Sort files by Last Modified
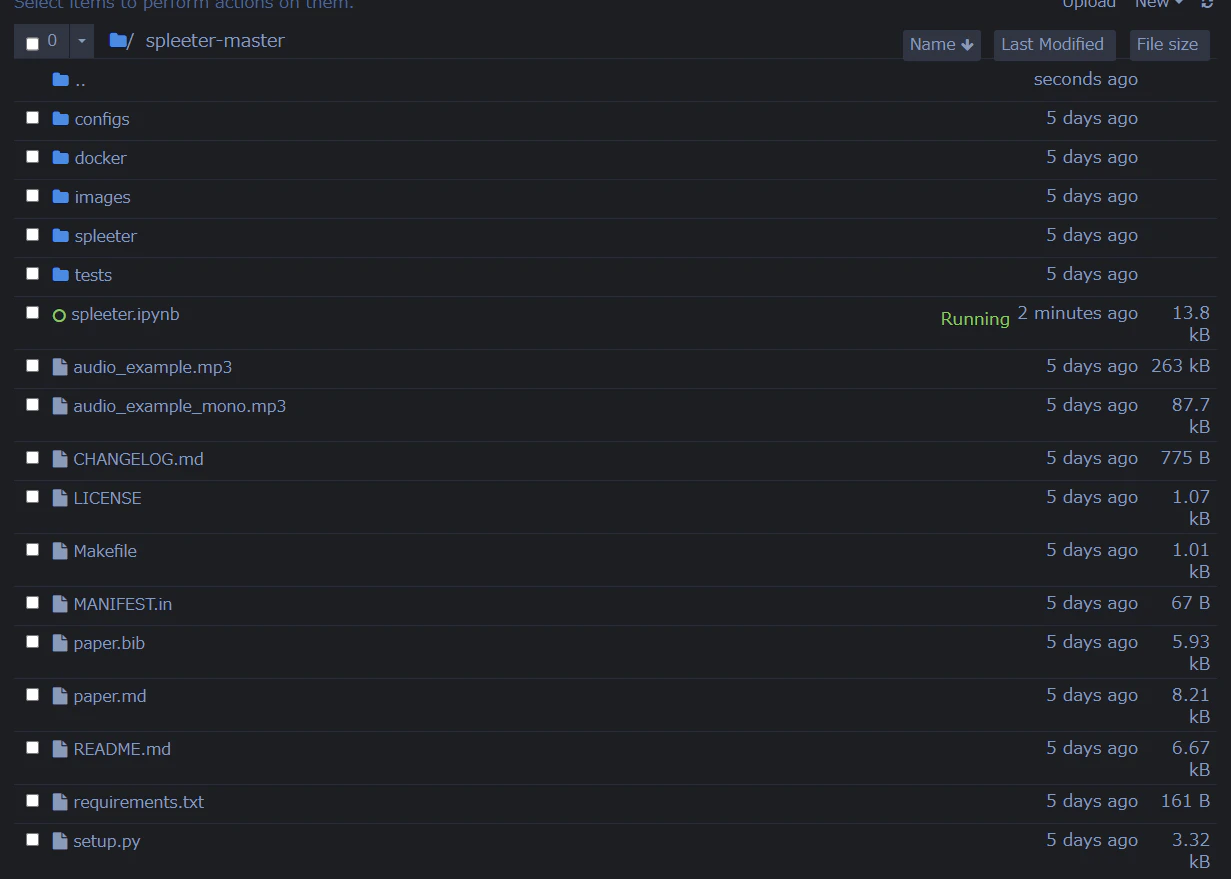Viewport: 1231px width, 879px height. [1054, 45]
